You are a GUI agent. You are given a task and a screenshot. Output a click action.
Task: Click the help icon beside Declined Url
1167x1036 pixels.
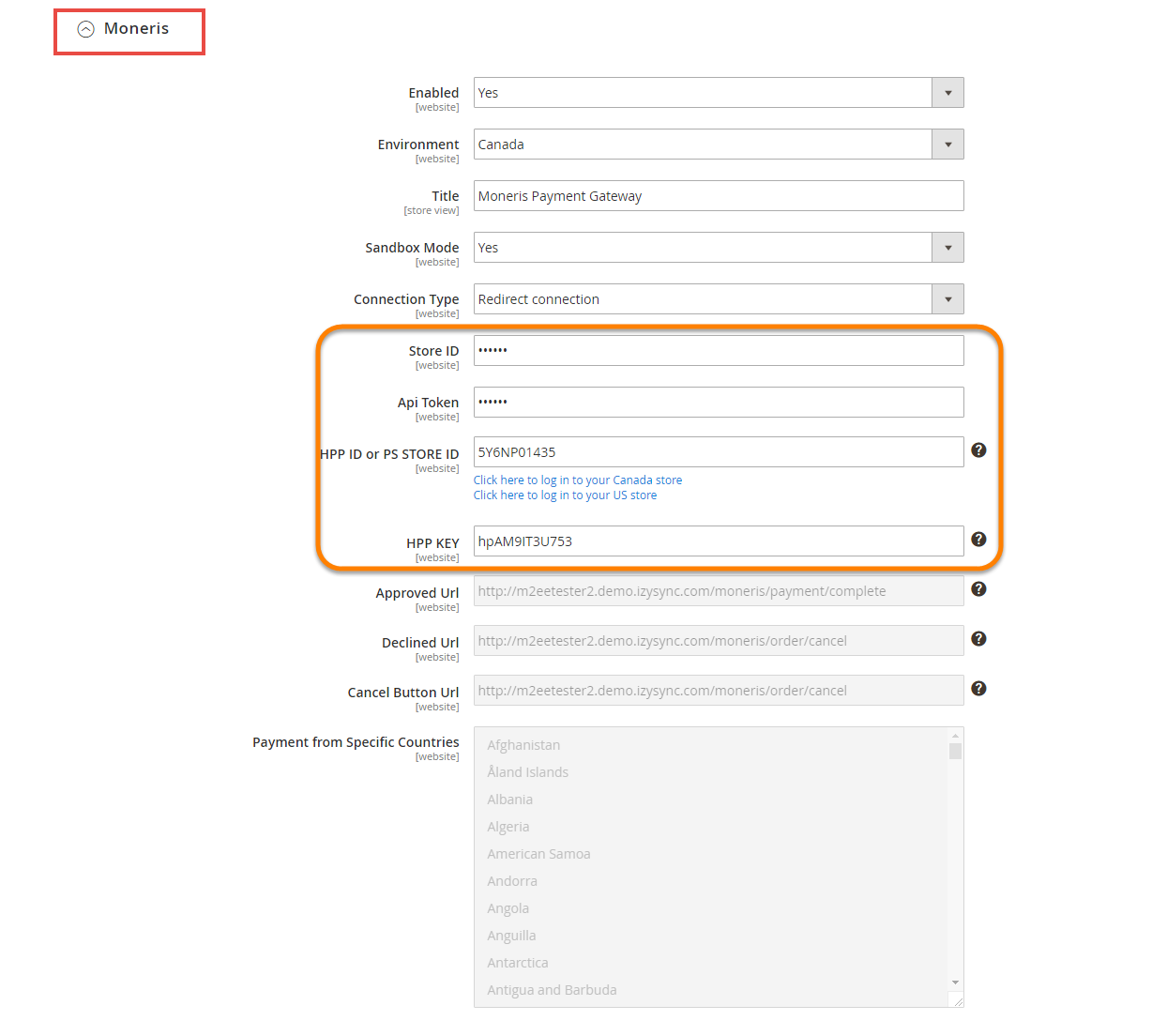(x=978, y=639)
